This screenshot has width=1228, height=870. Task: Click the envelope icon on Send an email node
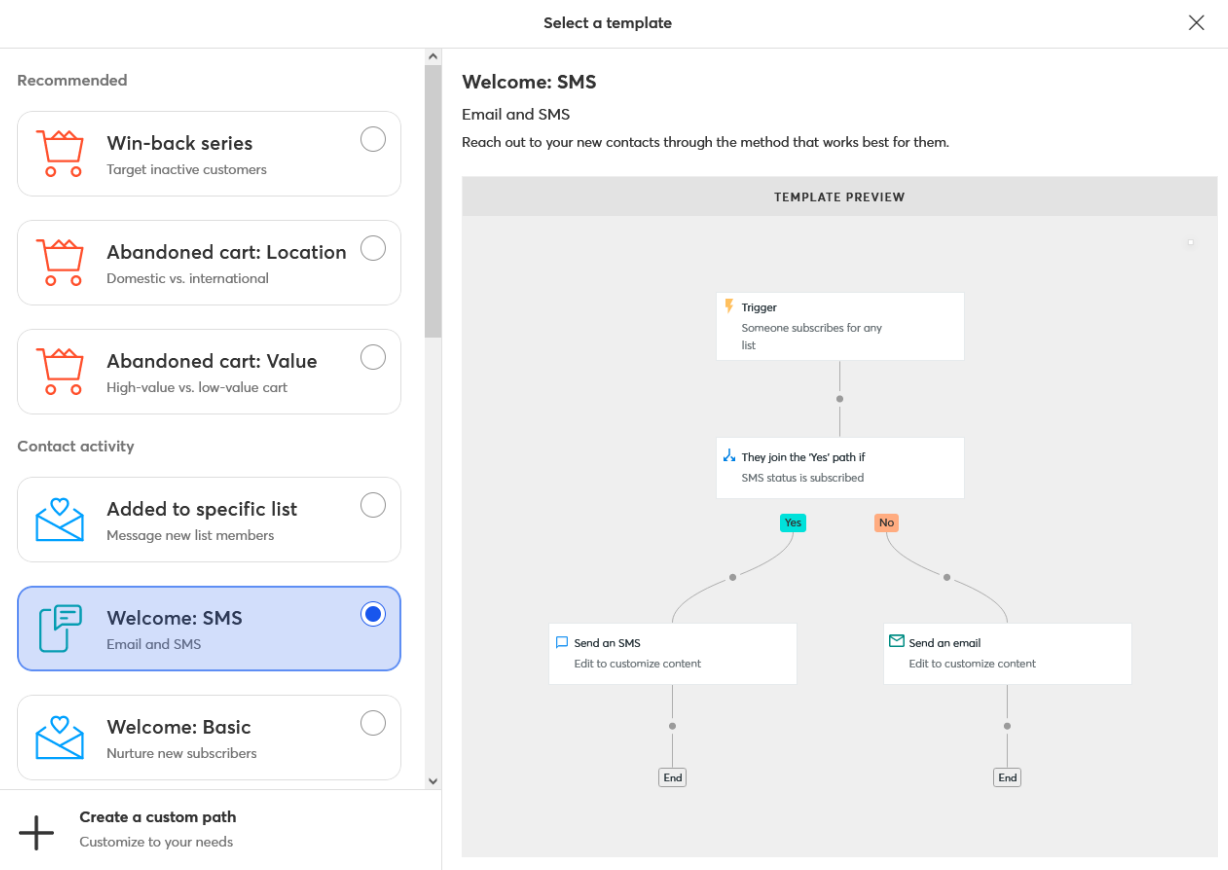pos(896,642)
